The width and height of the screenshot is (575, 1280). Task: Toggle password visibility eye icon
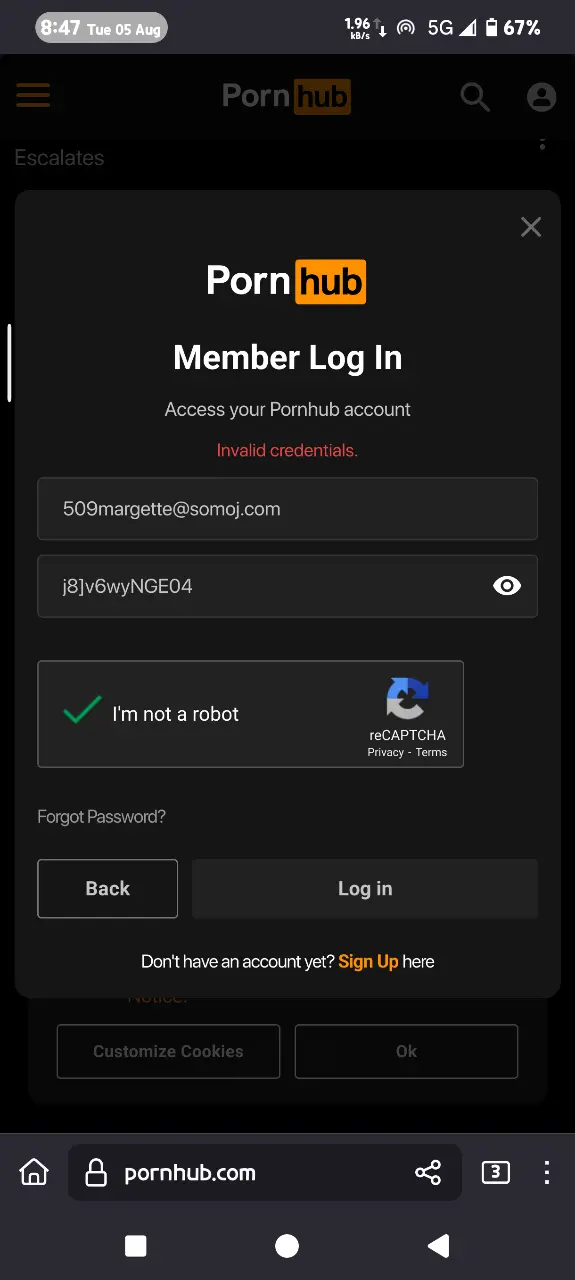coord(507,586)
